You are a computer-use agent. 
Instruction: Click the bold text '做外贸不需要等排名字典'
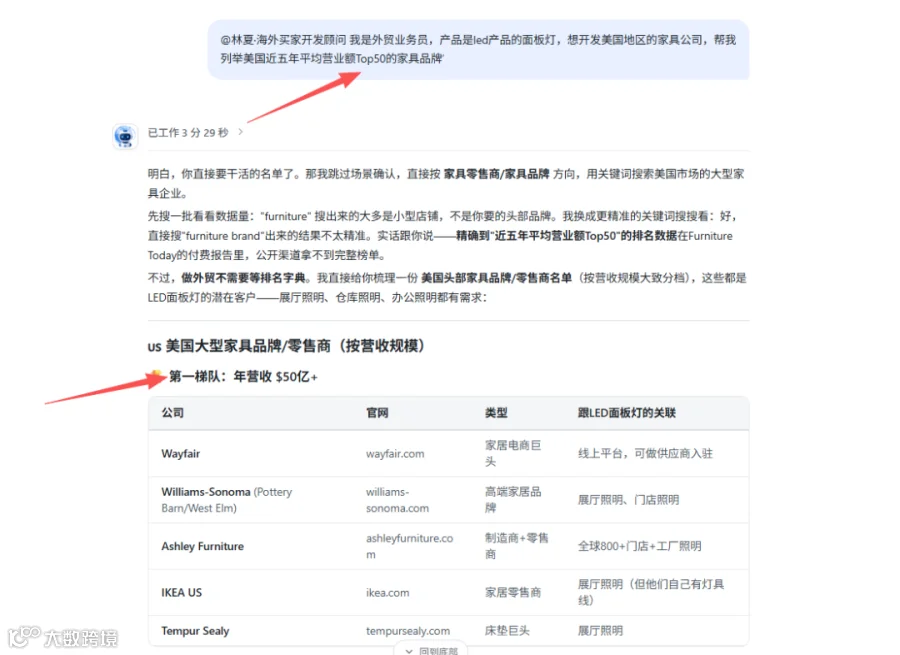point(243,278)
